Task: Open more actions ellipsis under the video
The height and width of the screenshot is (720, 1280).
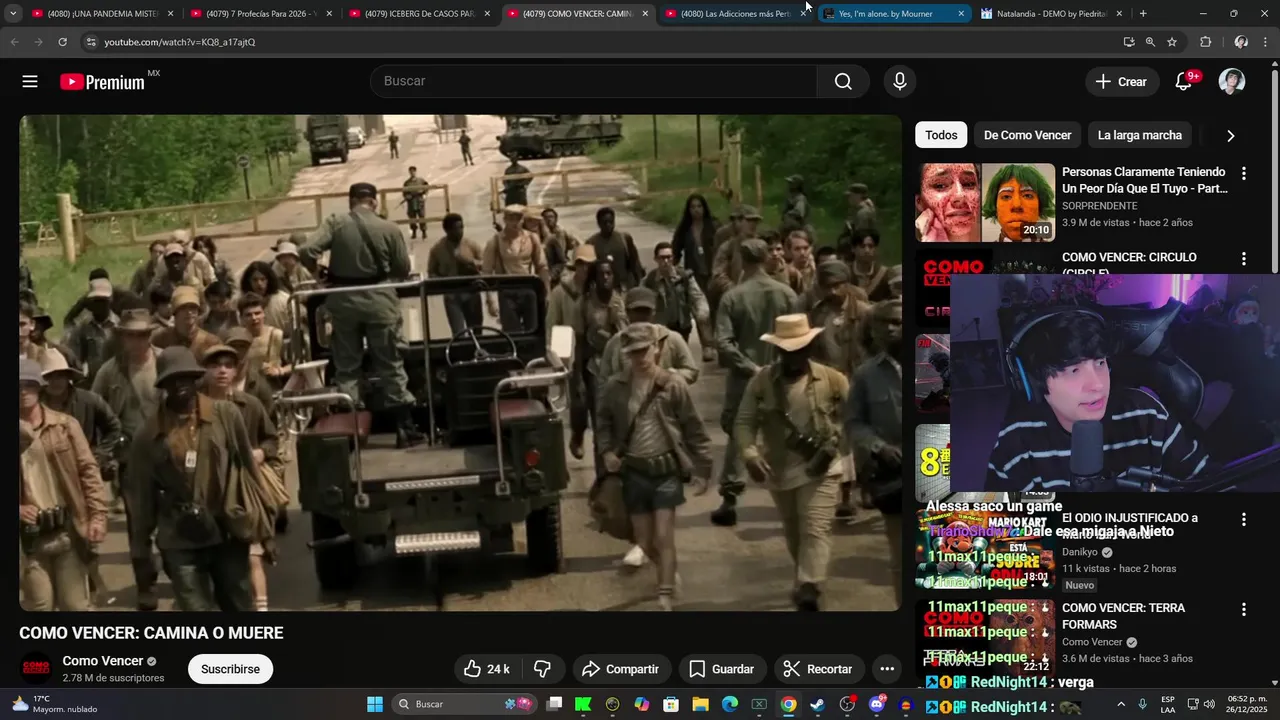Action: [x=887, y=669]
